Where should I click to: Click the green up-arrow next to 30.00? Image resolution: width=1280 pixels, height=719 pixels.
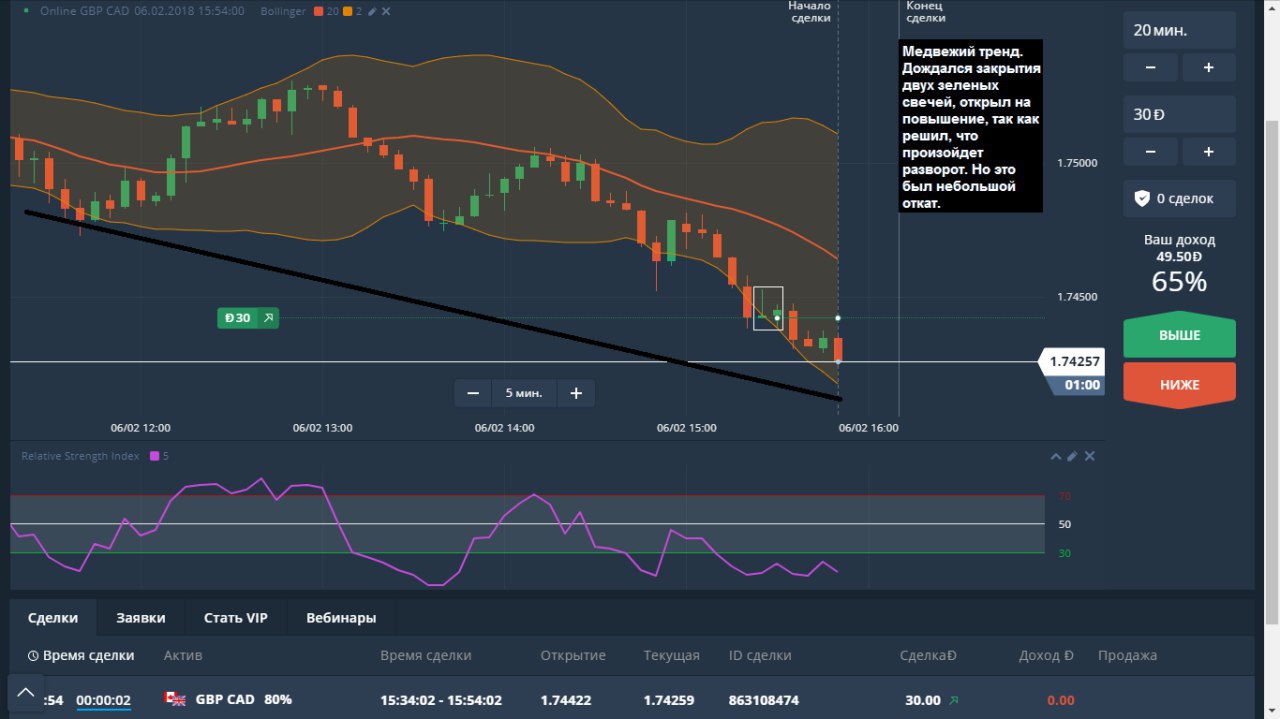(x=953, y=700)
